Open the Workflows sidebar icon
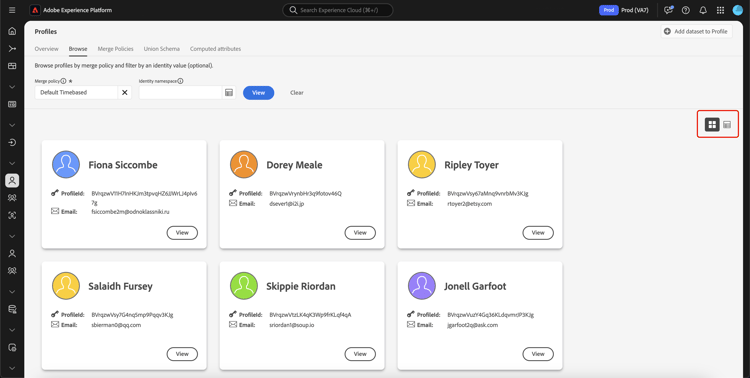750x378 pixels. (x=12, y=48)
